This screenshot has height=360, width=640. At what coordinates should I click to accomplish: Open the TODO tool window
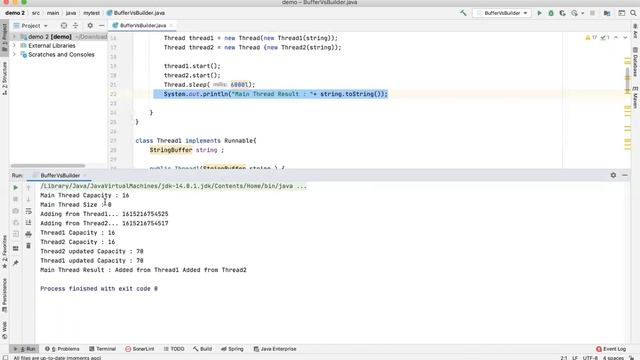click(x=174, y=349)
